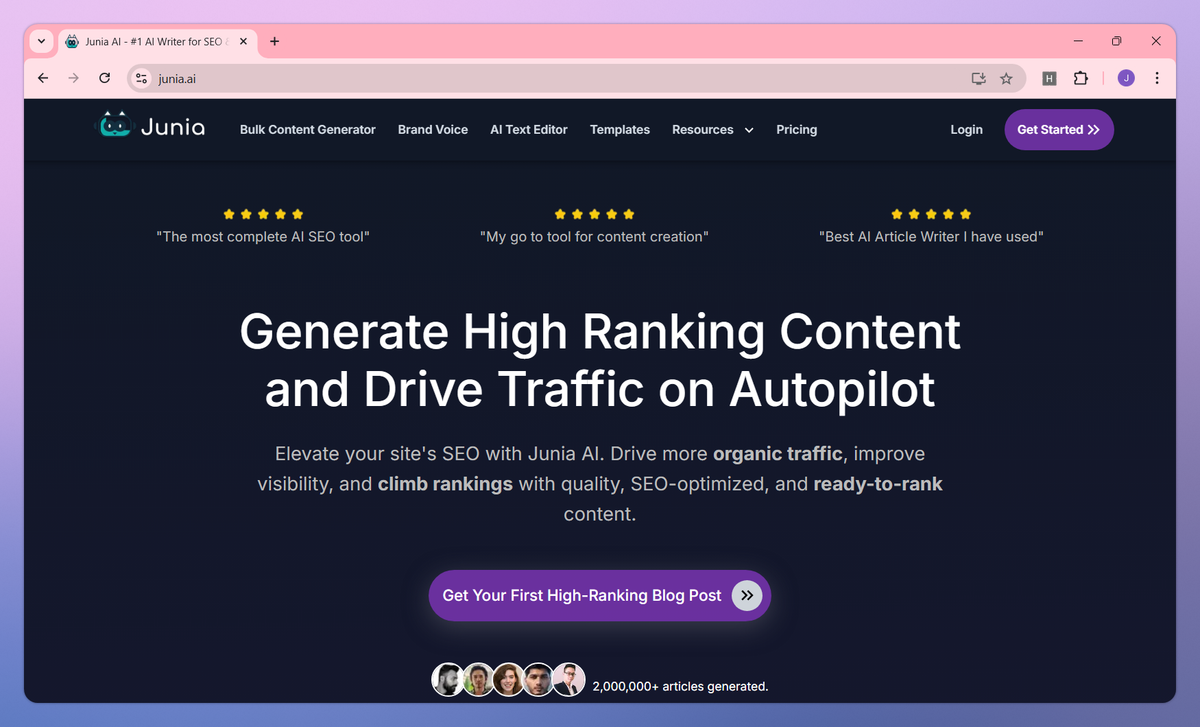Go to the Pricing page
1200x727 pixels.
797,130
